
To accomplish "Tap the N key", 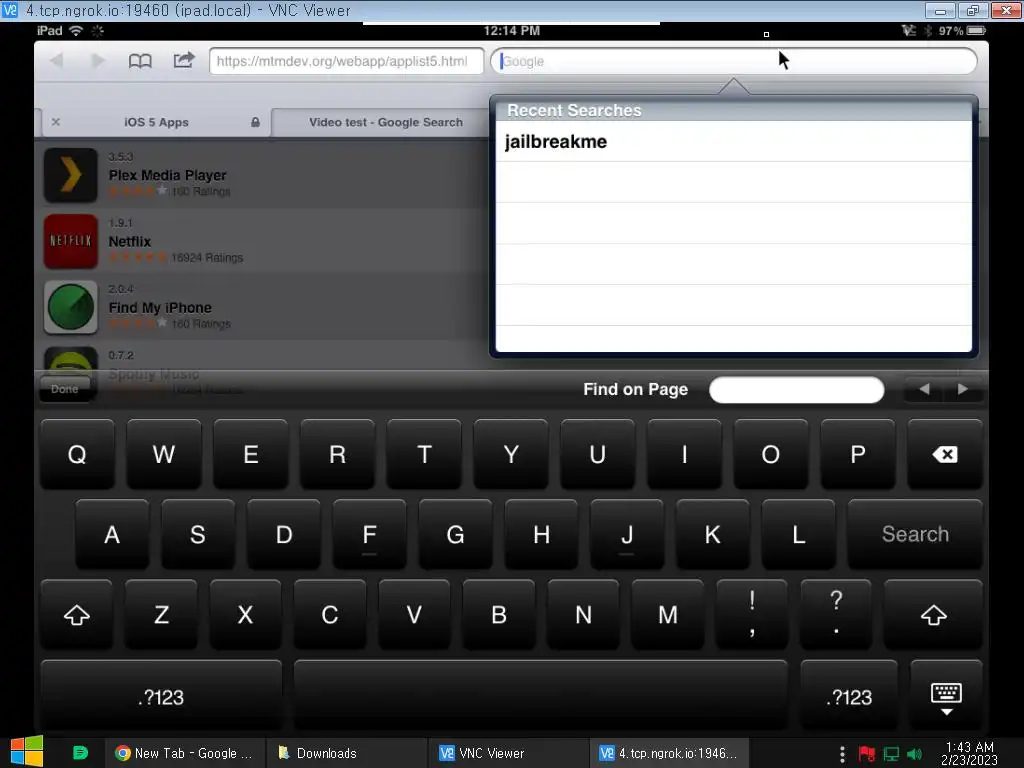I will pyautogui.click(x=583, y=615).
